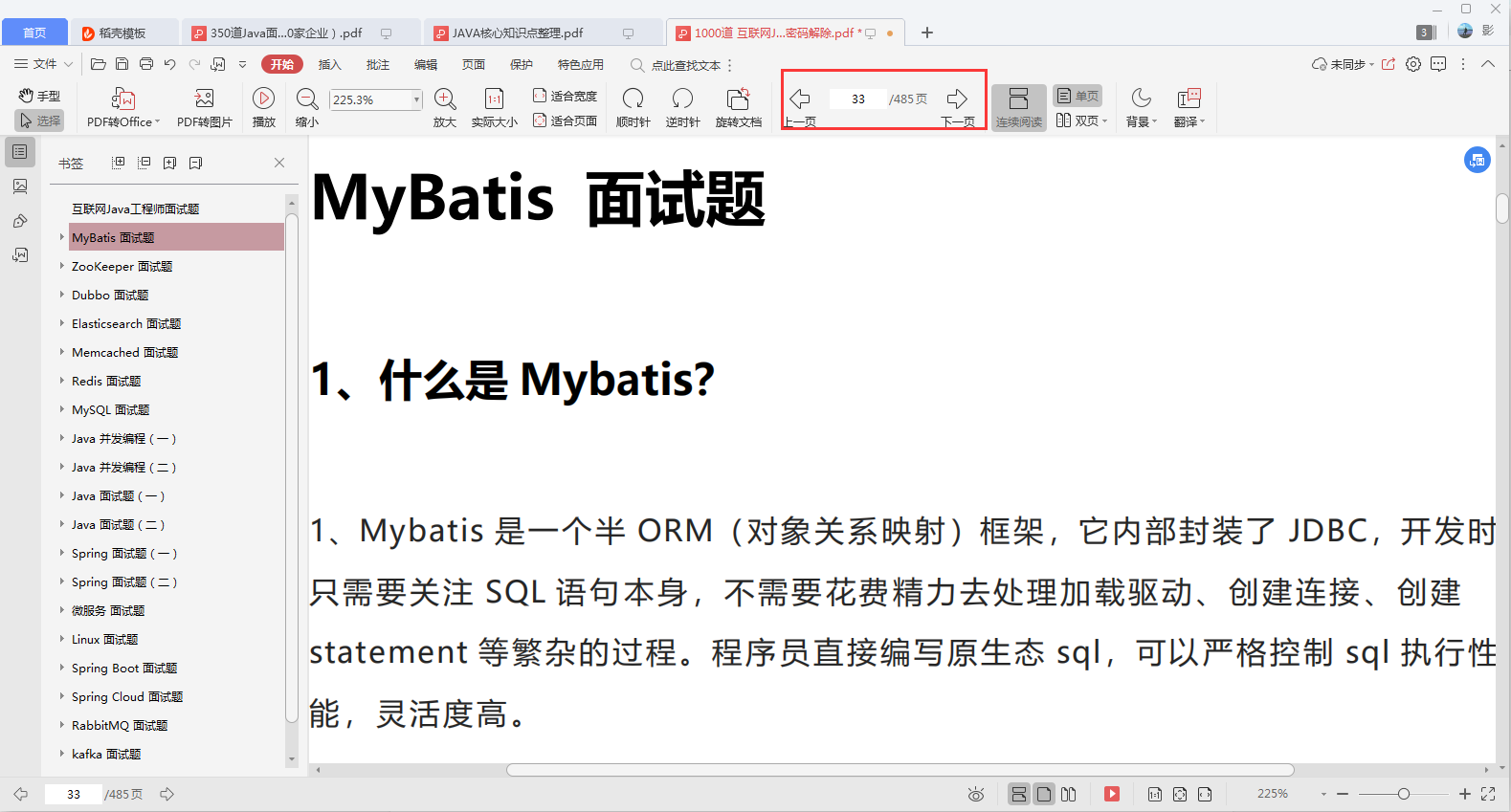Collapse the ribbon with the chevron

pos(1488,64)
